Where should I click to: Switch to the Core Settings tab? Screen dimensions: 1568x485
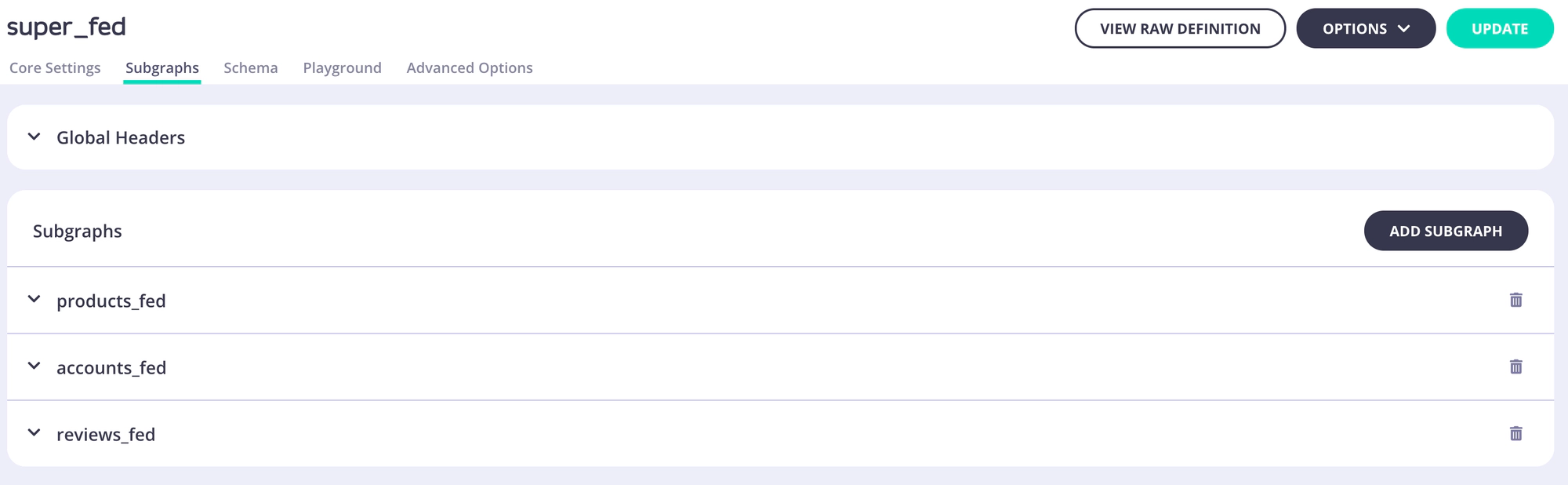click(x=55, y=67)
